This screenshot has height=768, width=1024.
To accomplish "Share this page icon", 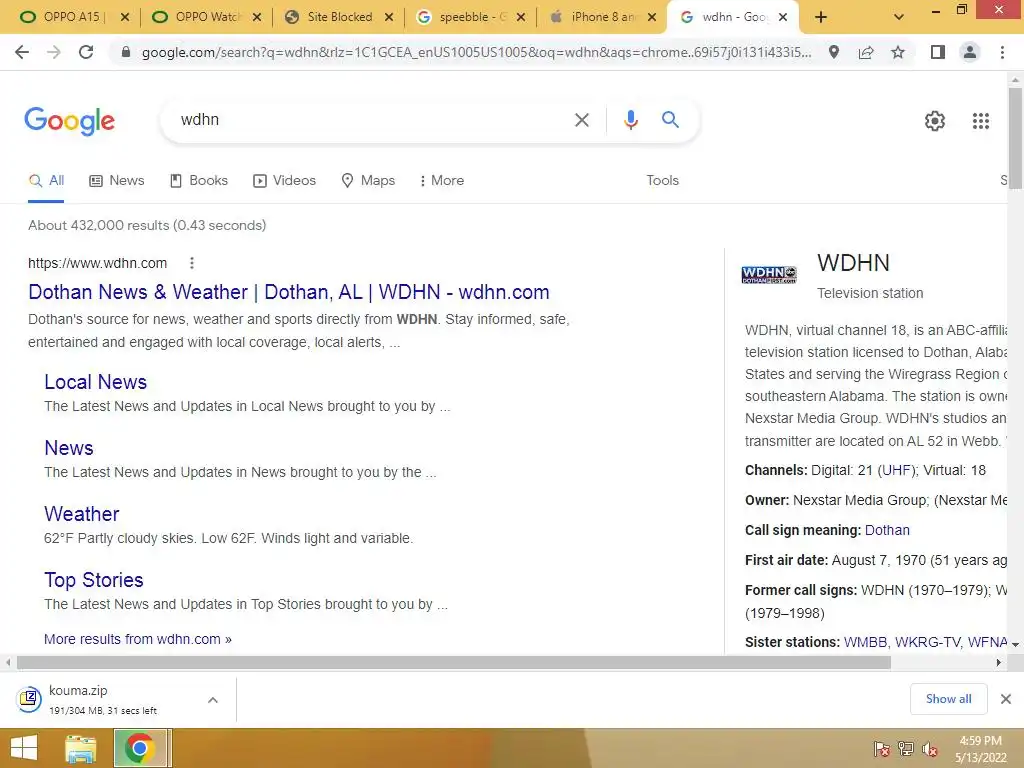I will coord(866,52).
